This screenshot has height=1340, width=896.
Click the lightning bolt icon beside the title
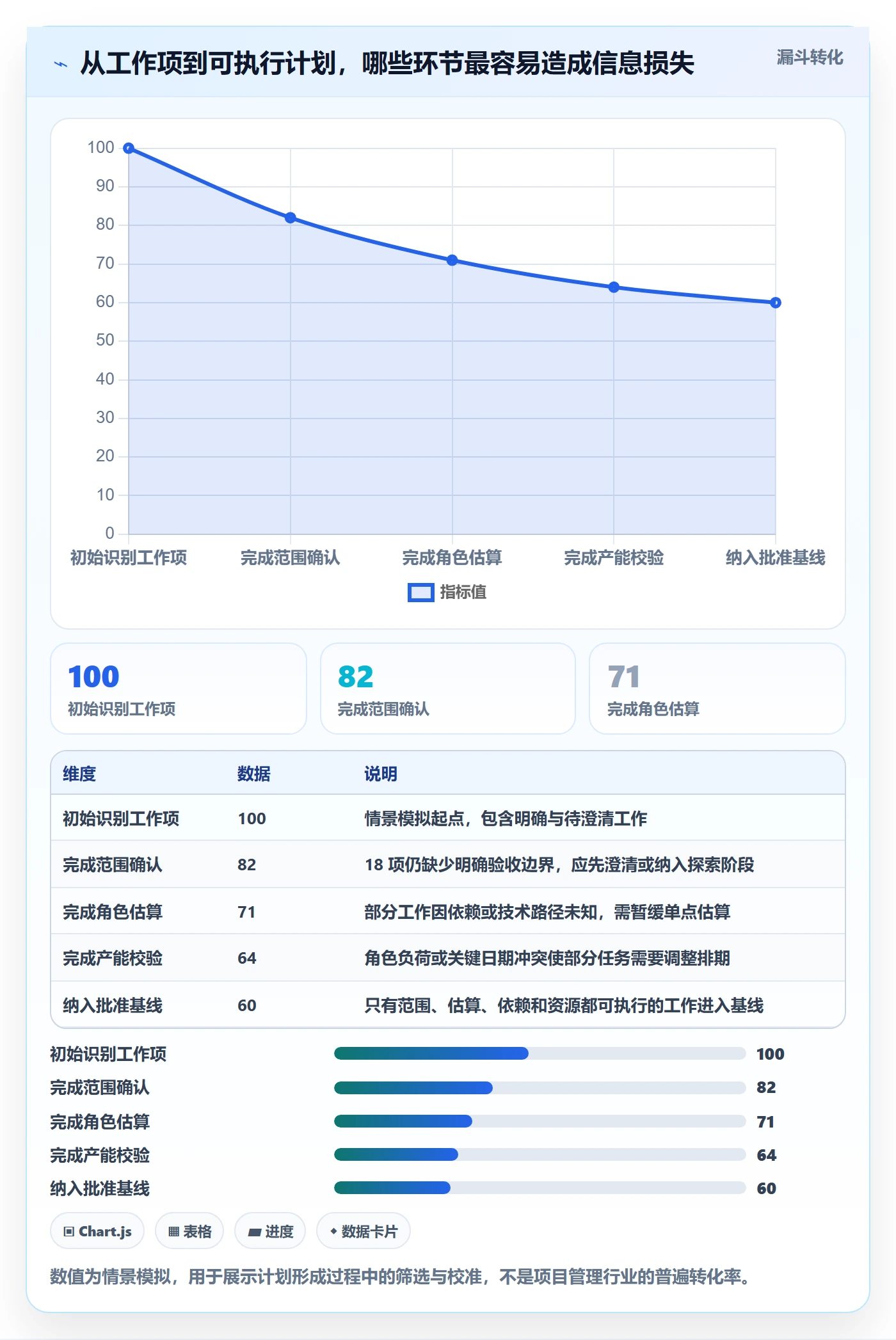[61, 64]
